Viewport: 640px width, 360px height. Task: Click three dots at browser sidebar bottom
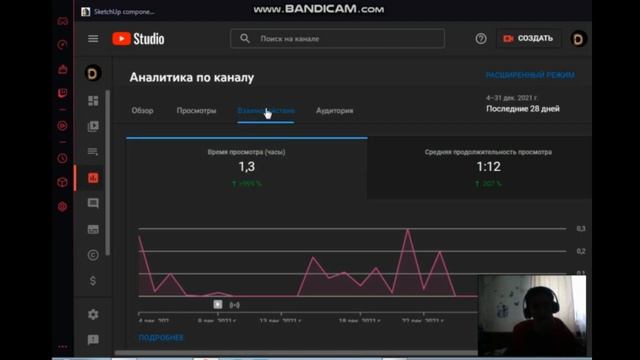click(62, 347)
